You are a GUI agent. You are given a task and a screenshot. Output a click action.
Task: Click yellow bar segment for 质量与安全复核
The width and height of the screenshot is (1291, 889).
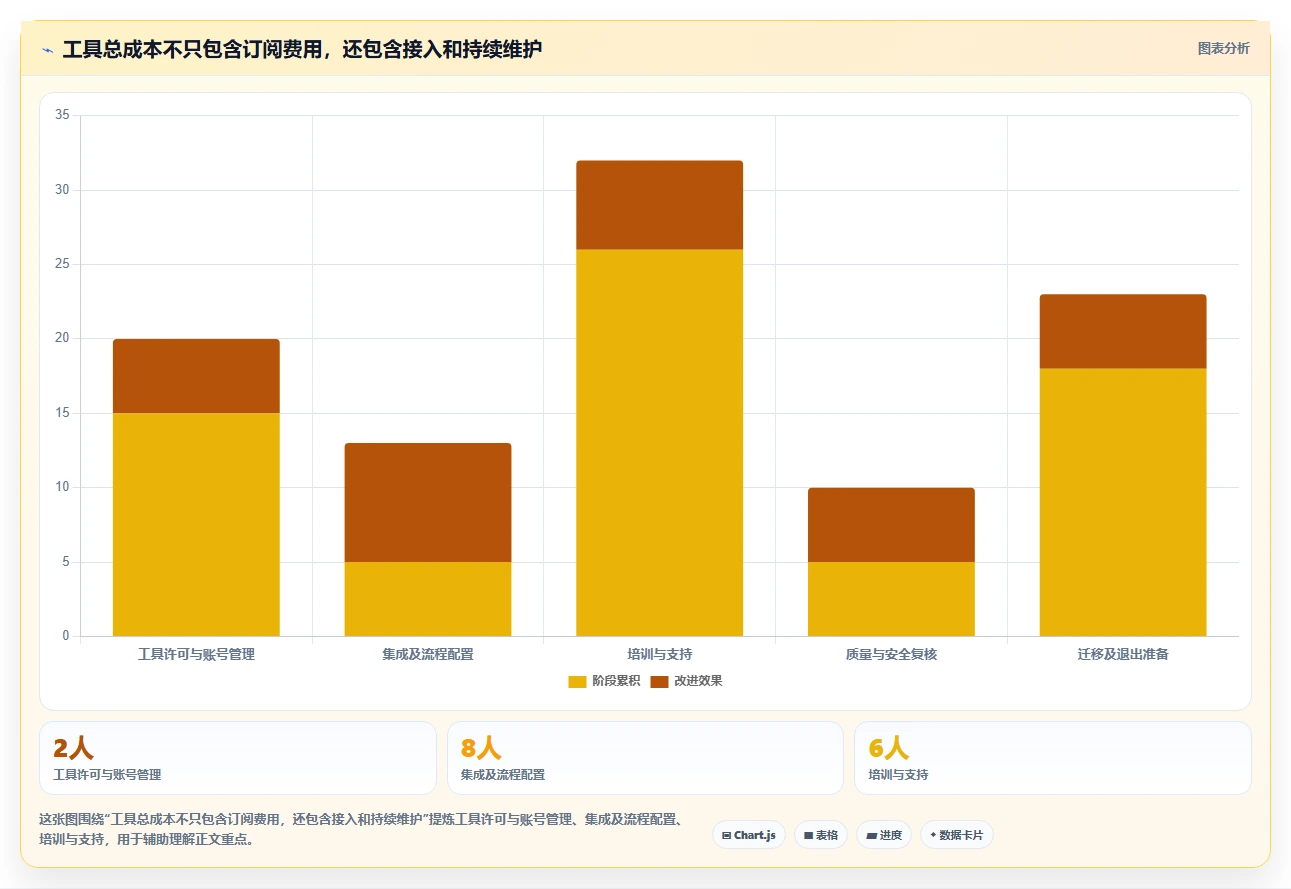tap(891, 599)
